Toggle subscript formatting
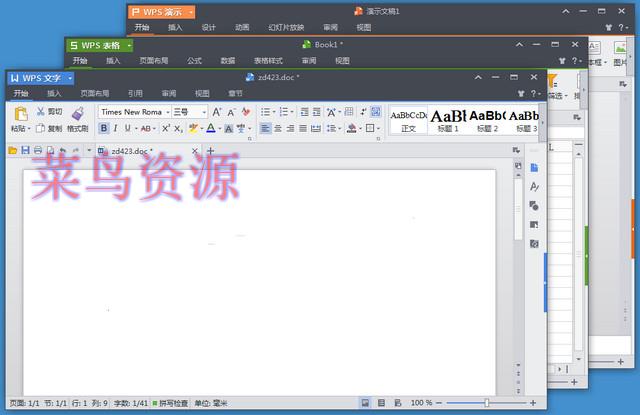640x415 pixels. pos(178,129)
